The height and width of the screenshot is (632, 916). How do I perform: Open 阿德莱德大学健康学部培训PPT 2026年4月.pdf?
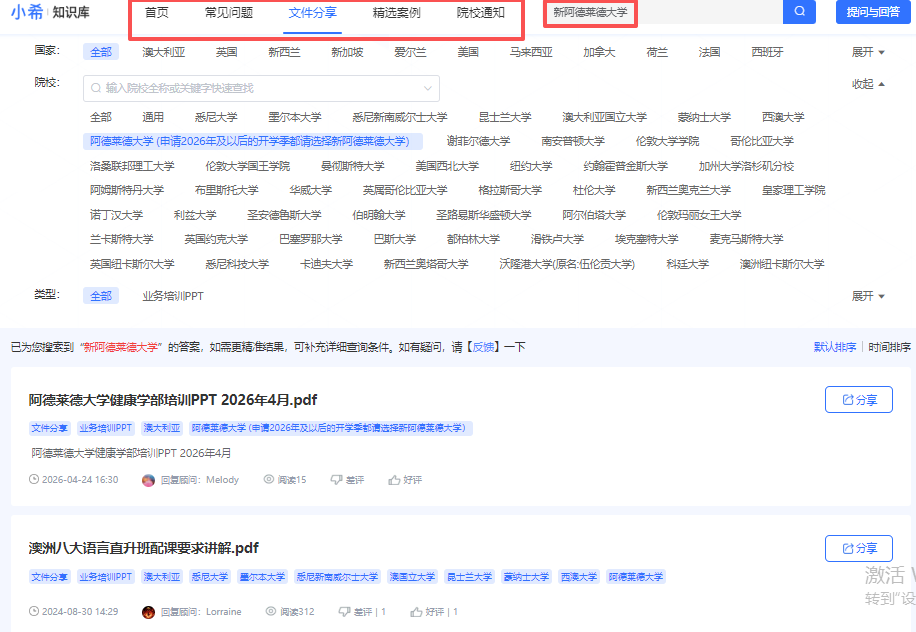tap(173, 400)
